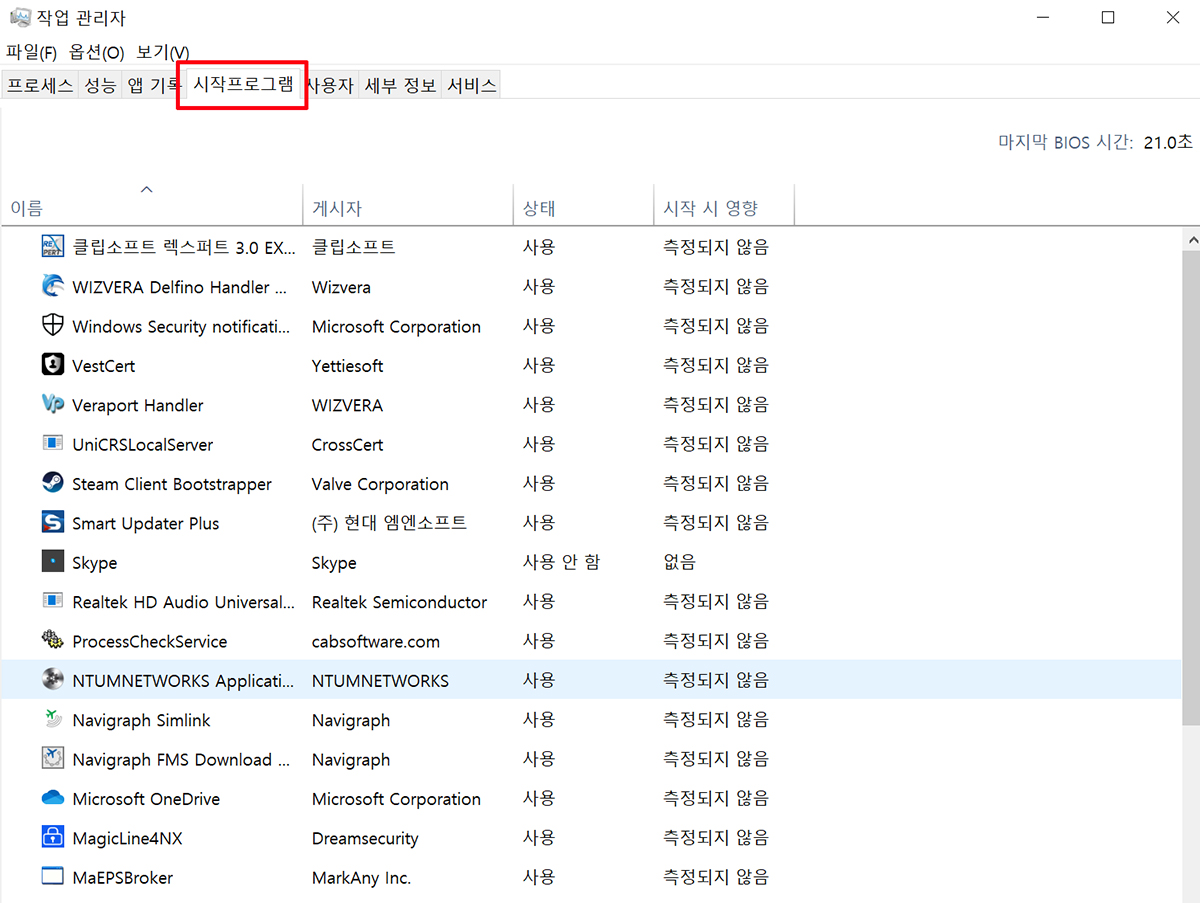The height and width of the screenshot is (903, 1200).
Task: Select 'ProcessCheckService' name text
Action: pos(150,642)
